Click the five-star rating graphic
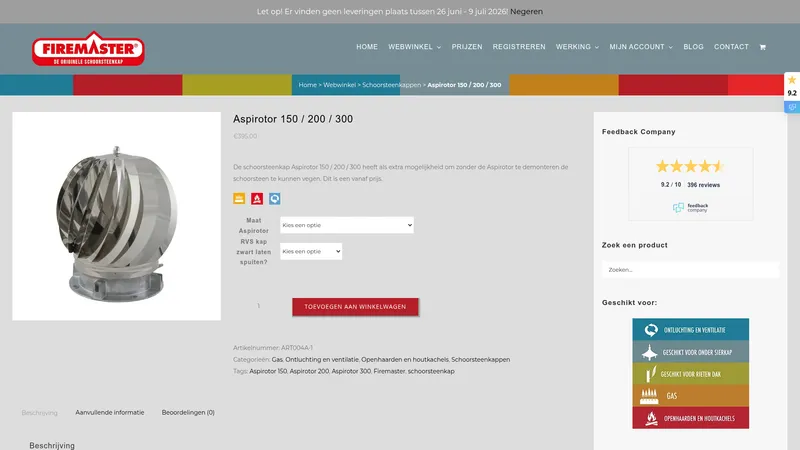The width and height of the screenshot is (800, 450). [690, 166]
